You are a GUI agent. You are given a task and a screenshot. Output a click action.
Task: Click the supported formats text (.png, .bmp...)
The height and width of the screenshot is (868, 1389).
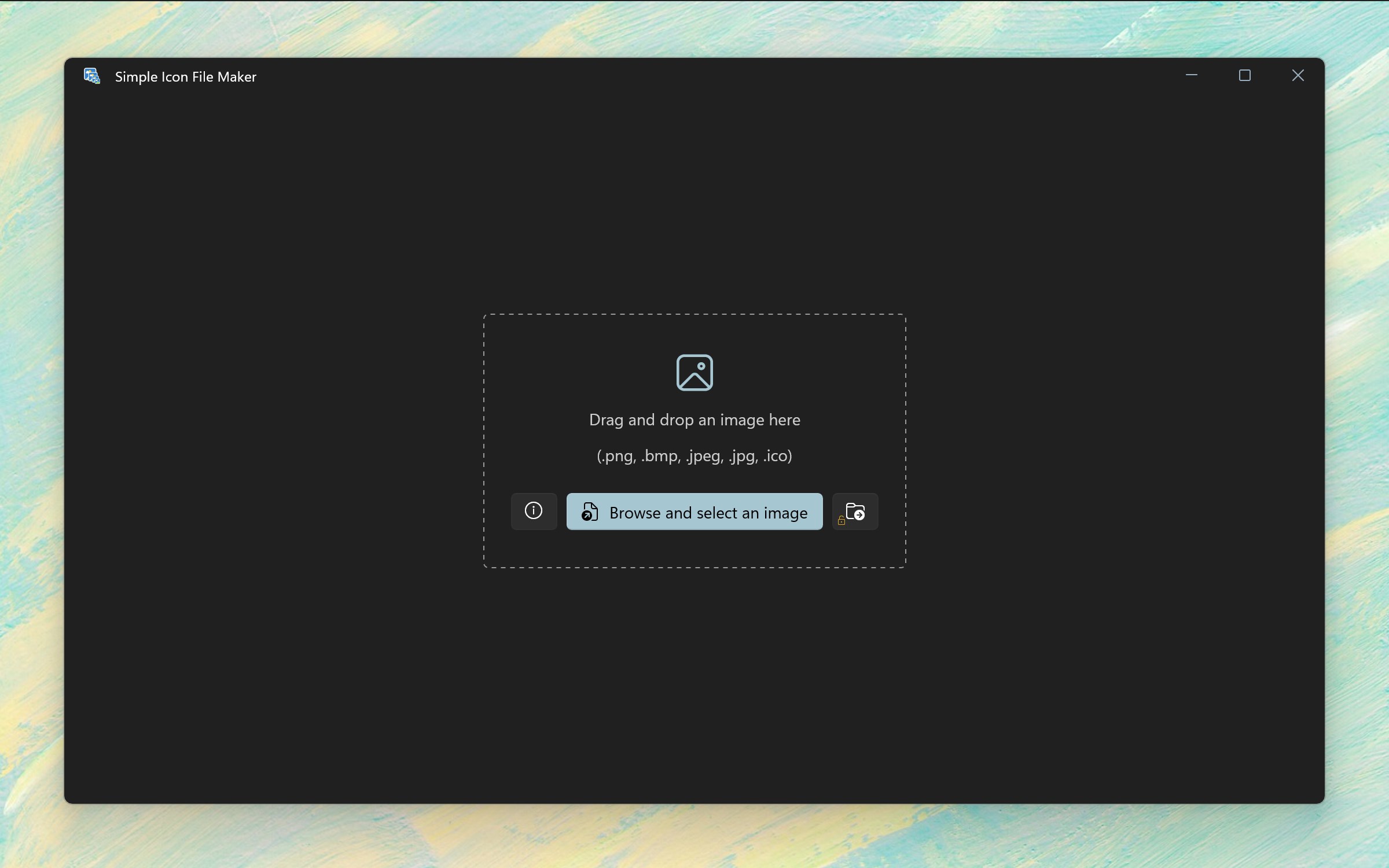(694, 456)
